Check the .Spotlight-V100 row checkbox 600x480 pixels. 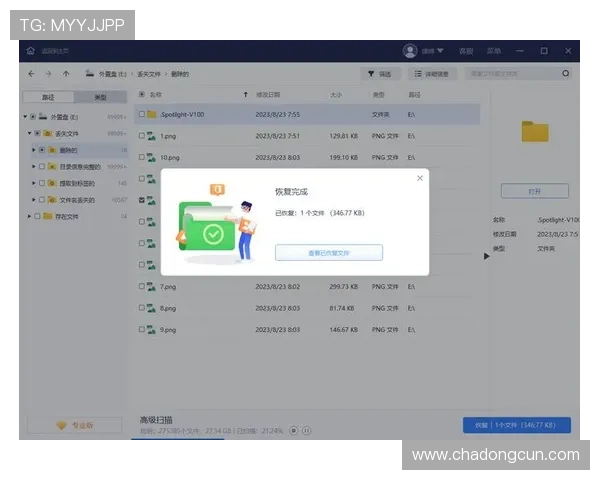142,114
